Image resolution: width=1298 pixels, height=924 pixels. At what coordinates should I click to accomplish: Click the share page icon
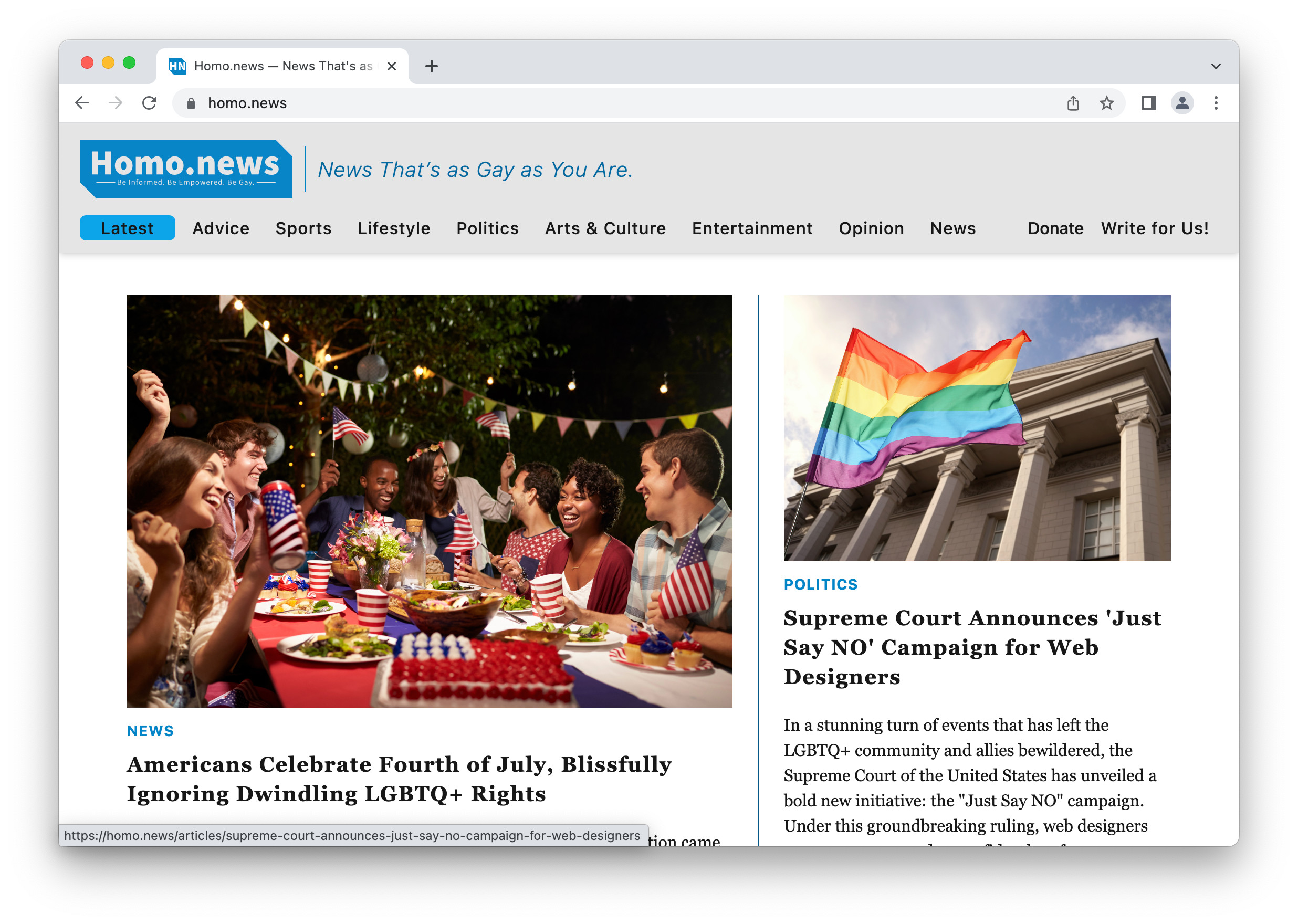(x=1072, y=103)
